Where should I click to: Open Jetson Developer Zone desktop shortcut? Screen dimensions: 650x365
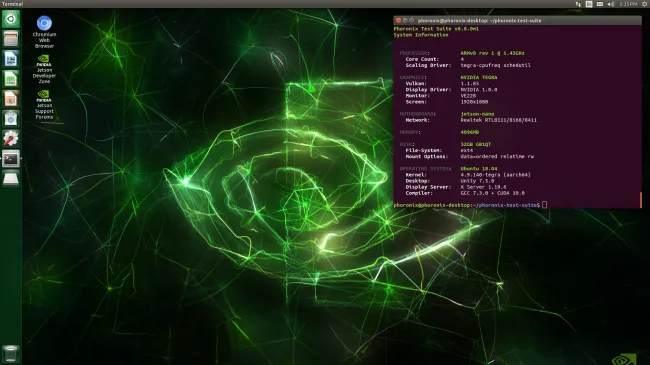(x=44, y=69)
